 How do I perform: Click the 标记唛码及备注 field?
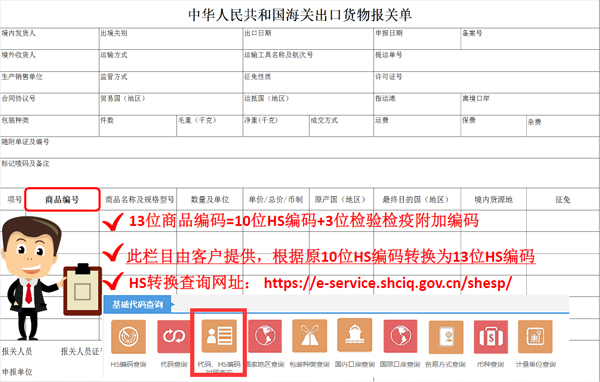(x=300, y=173)
